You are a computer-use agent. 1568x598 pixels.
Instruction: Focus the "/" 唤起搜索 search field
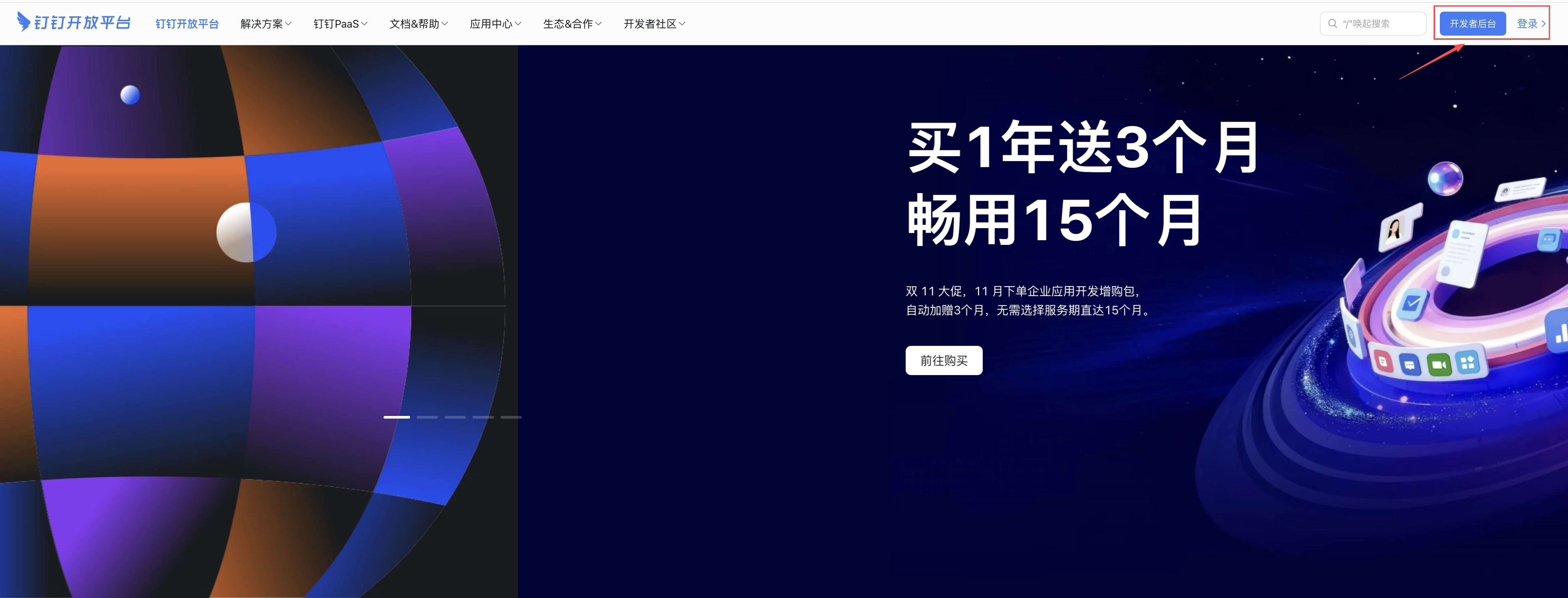click(x=1378, y=24)
